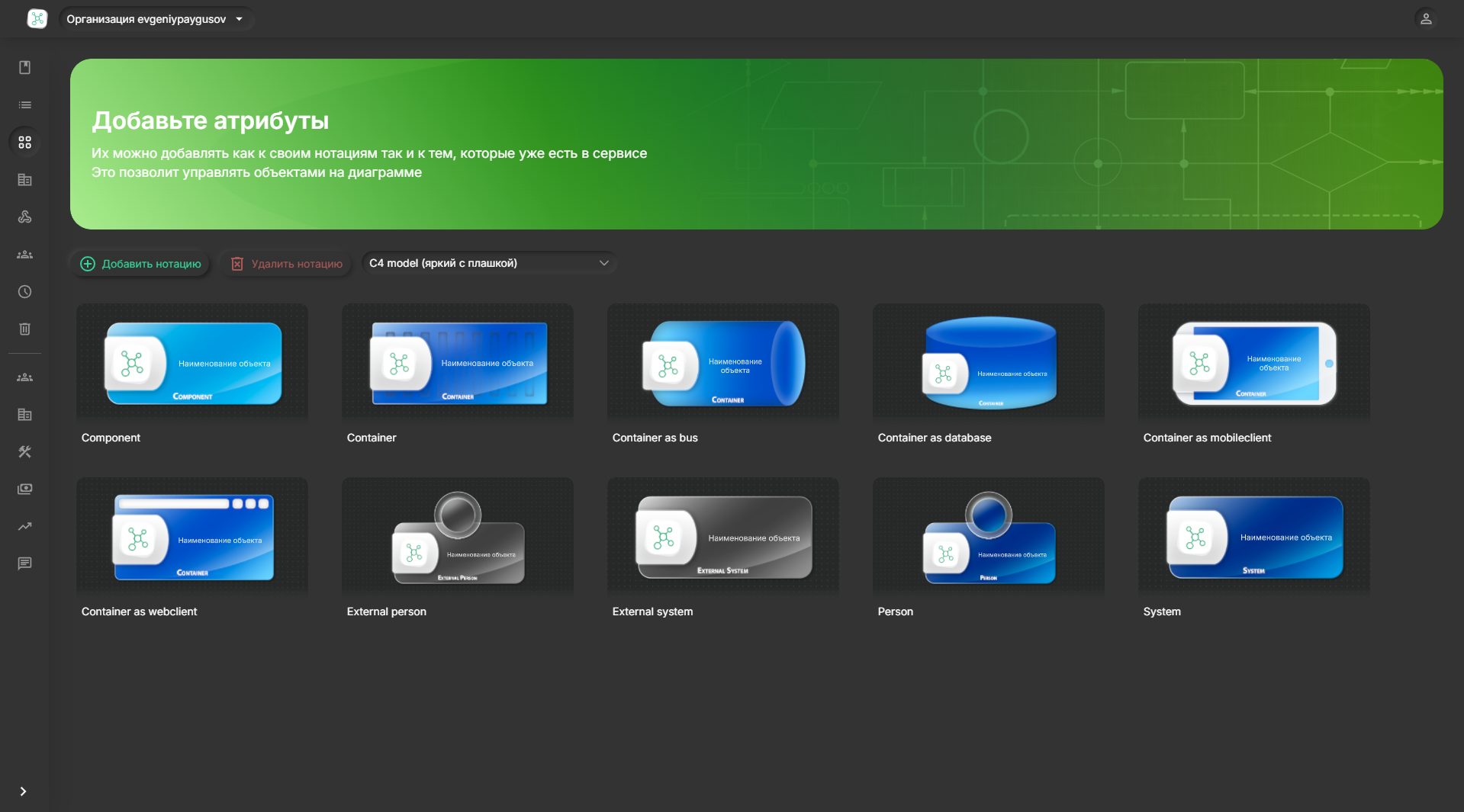Open the webhook icon in sidebar
The height and width of the screenshot is (812, 1464).
(x=24, y=217)
